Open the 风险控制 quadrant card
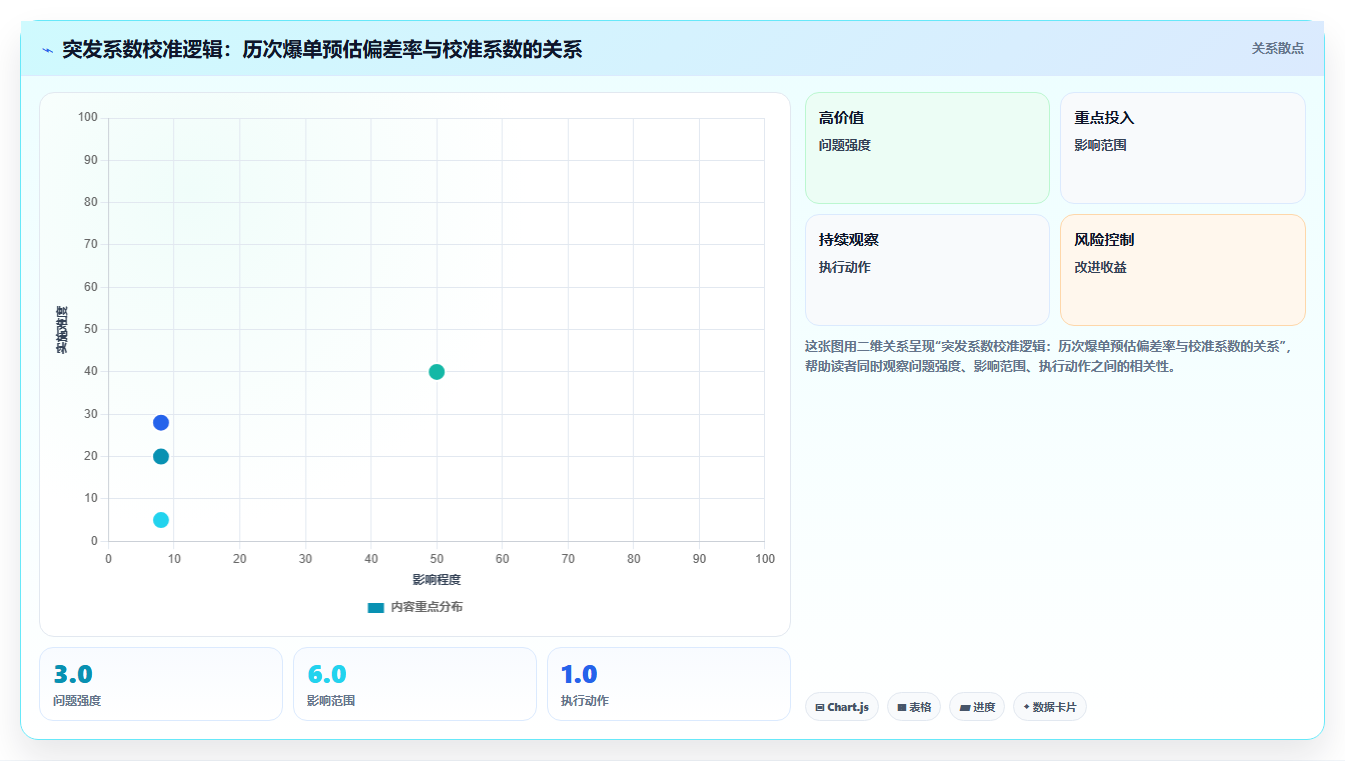 tap(1183, 270)
